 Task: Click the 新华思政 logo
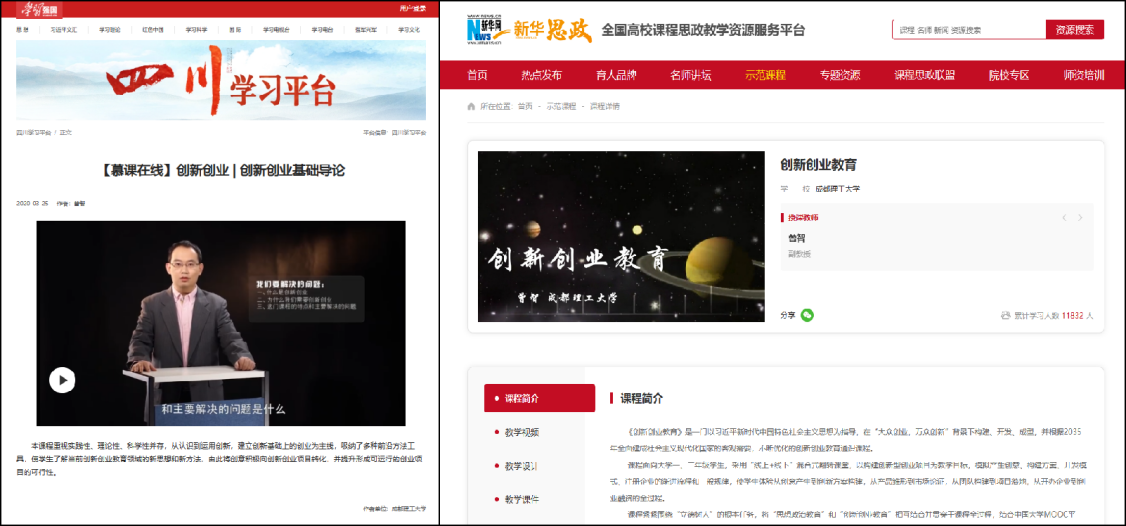[x=529, y=30]
